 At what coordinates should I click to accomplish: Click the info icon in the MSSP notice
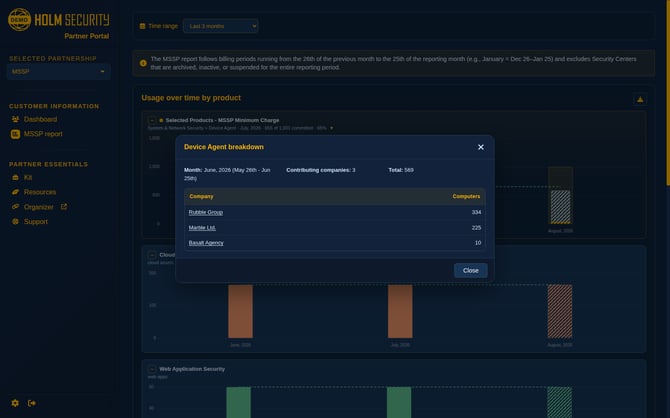(143, 63)
